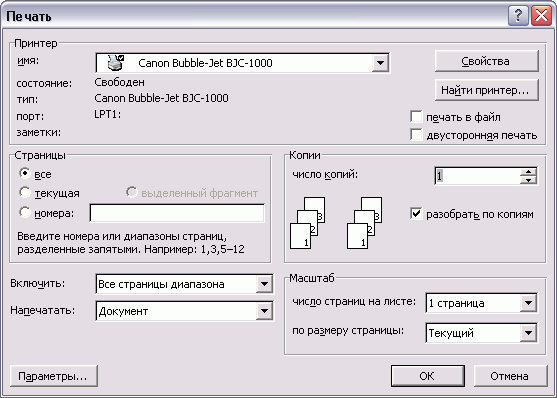Open the "Напечатать" Документ dropdown
Viewport: 557px width, 398px height.
click(264, 311)
